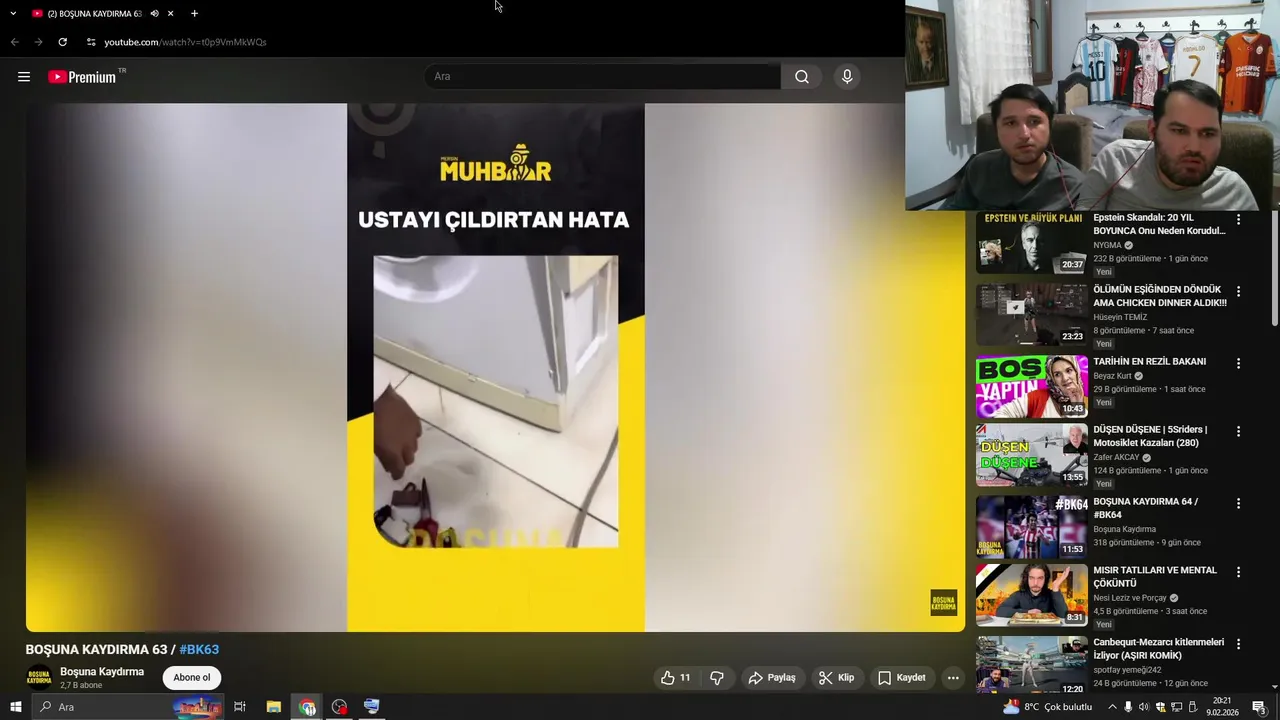This screenshot has height=720, width=1280.
Task: Open the monitor app icon on taskbar
Action: coord(372,707)
